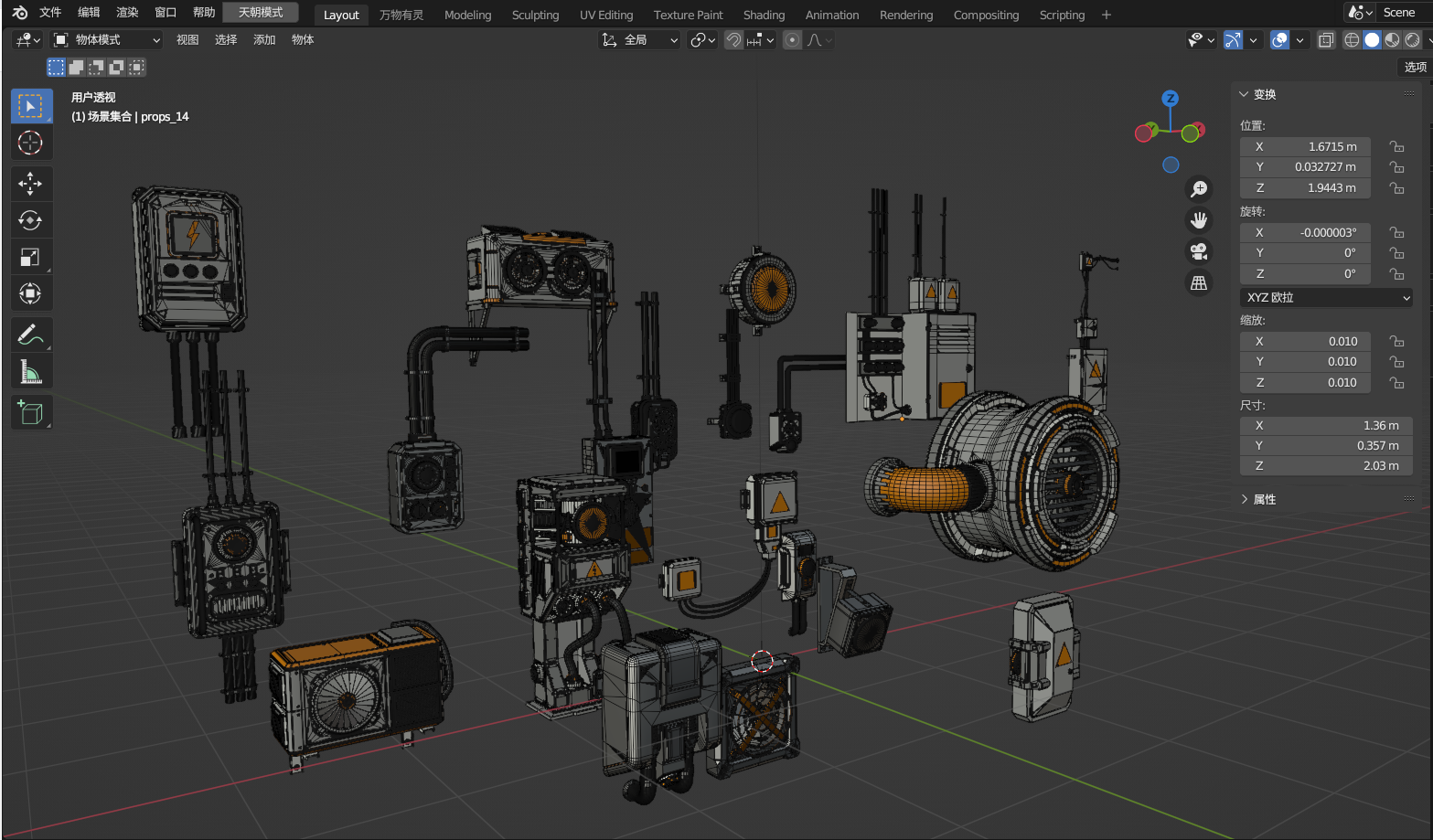Select the Annotate tool
1433x840 pixels.
[31, 335]
